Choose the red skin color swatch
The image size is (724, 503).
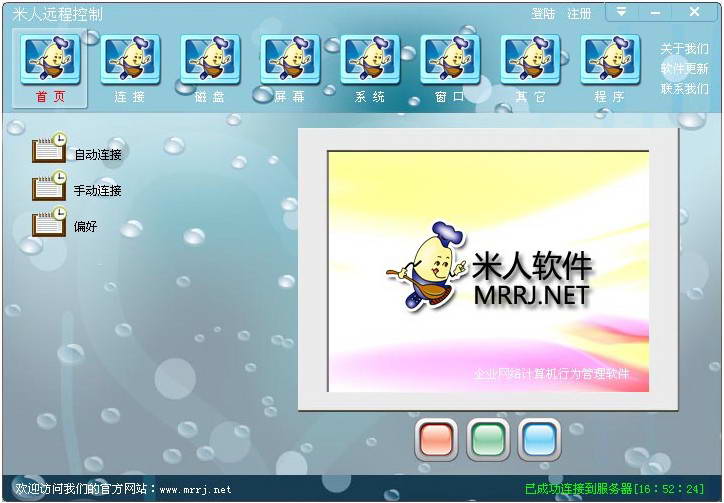click(x=436, y=440)
